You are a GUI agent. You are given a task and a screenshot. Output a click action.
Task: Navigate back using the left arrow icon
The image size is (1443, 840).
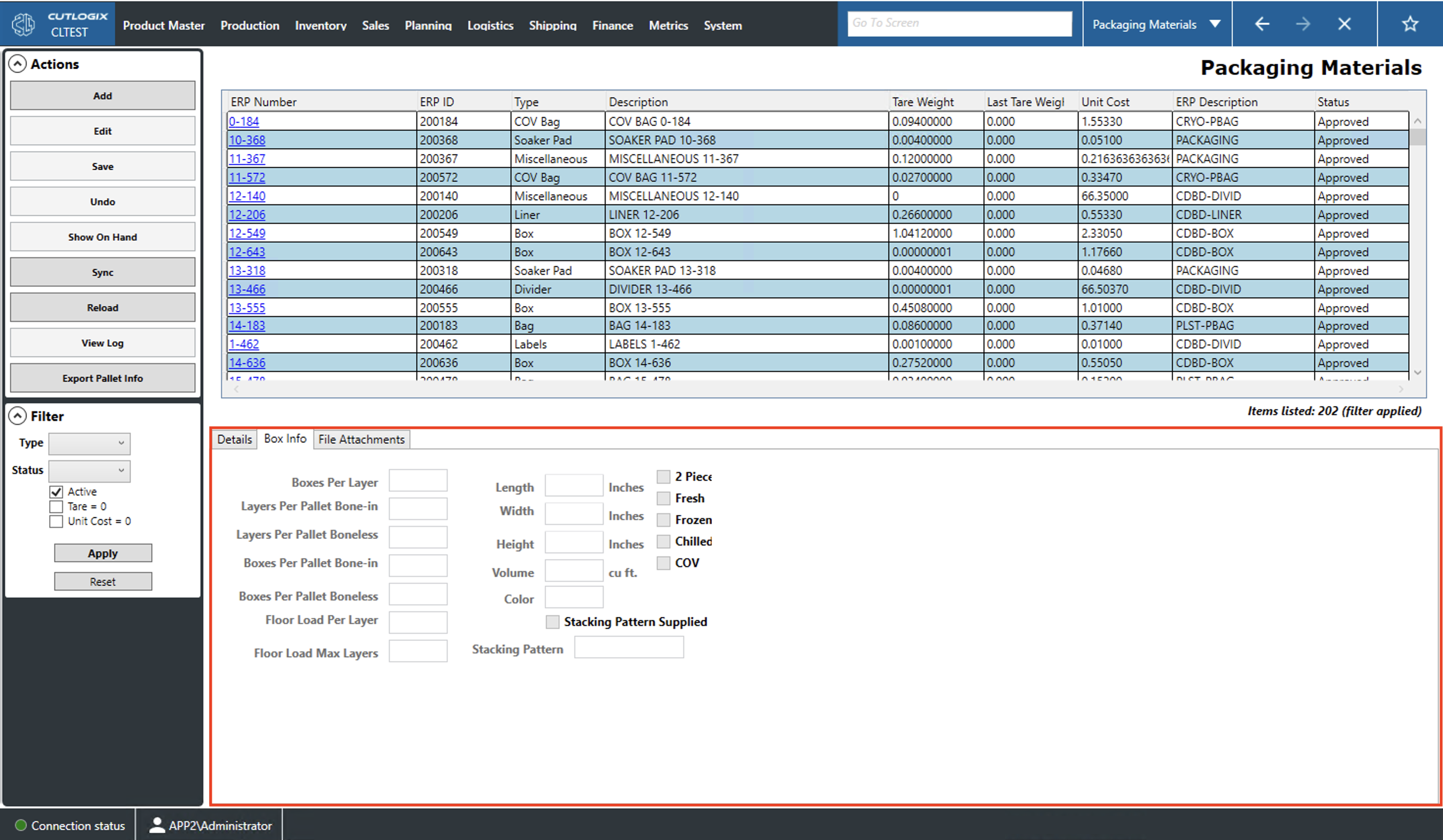pos(1261,24)
